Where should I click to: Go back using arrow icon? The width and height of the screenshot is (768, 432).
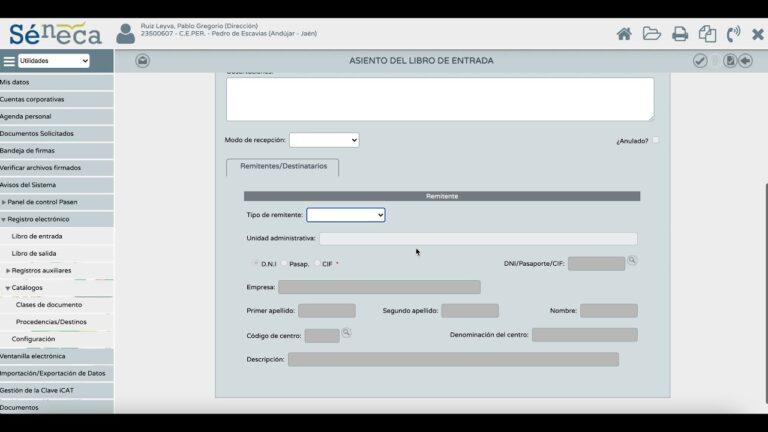click(x=745, y=61)
